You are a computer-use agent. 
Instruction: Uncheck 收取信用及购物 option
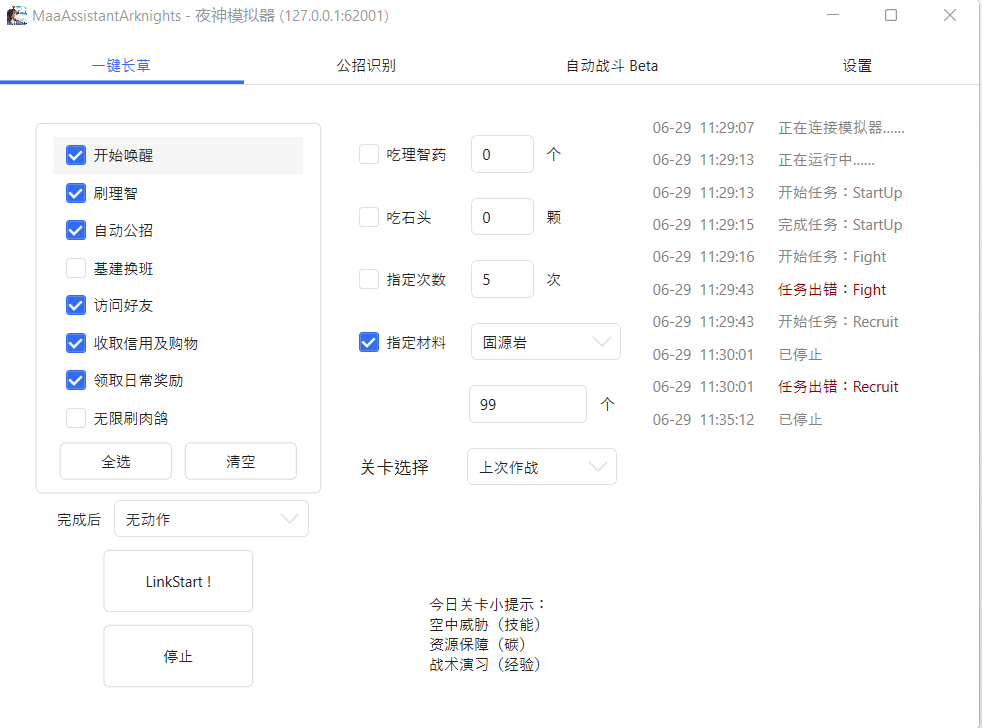click(x=76, y=343)
